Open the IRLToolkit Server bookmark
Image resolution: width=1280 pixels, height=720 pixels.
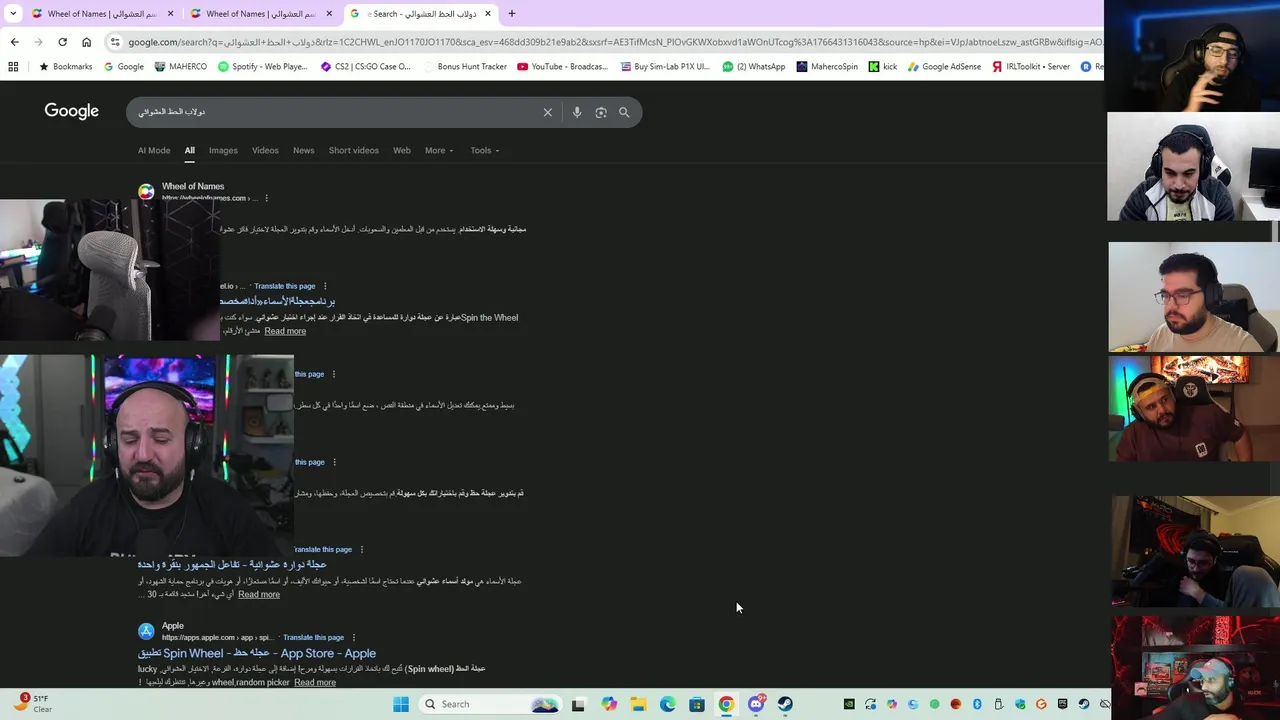click(x=1031, y=67)
